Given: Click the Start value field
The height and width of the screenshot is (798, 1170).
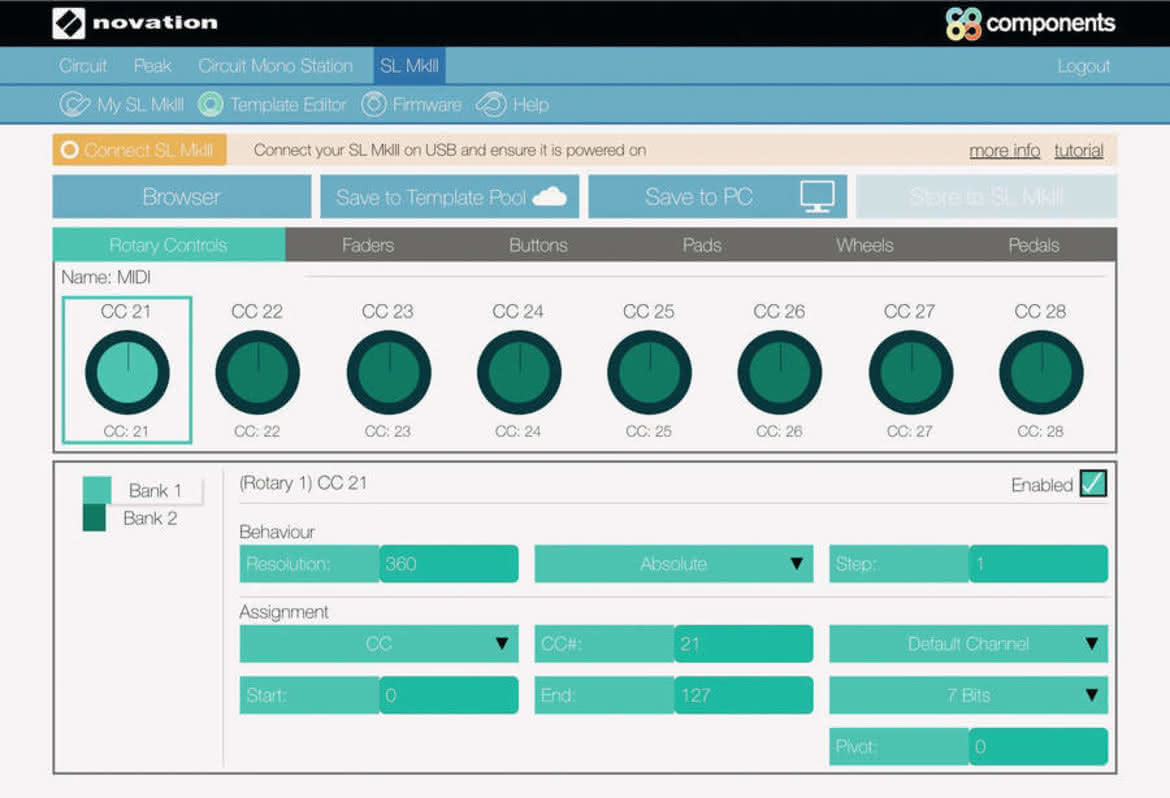Looking at the screenshot, I should tap(448, 695).
